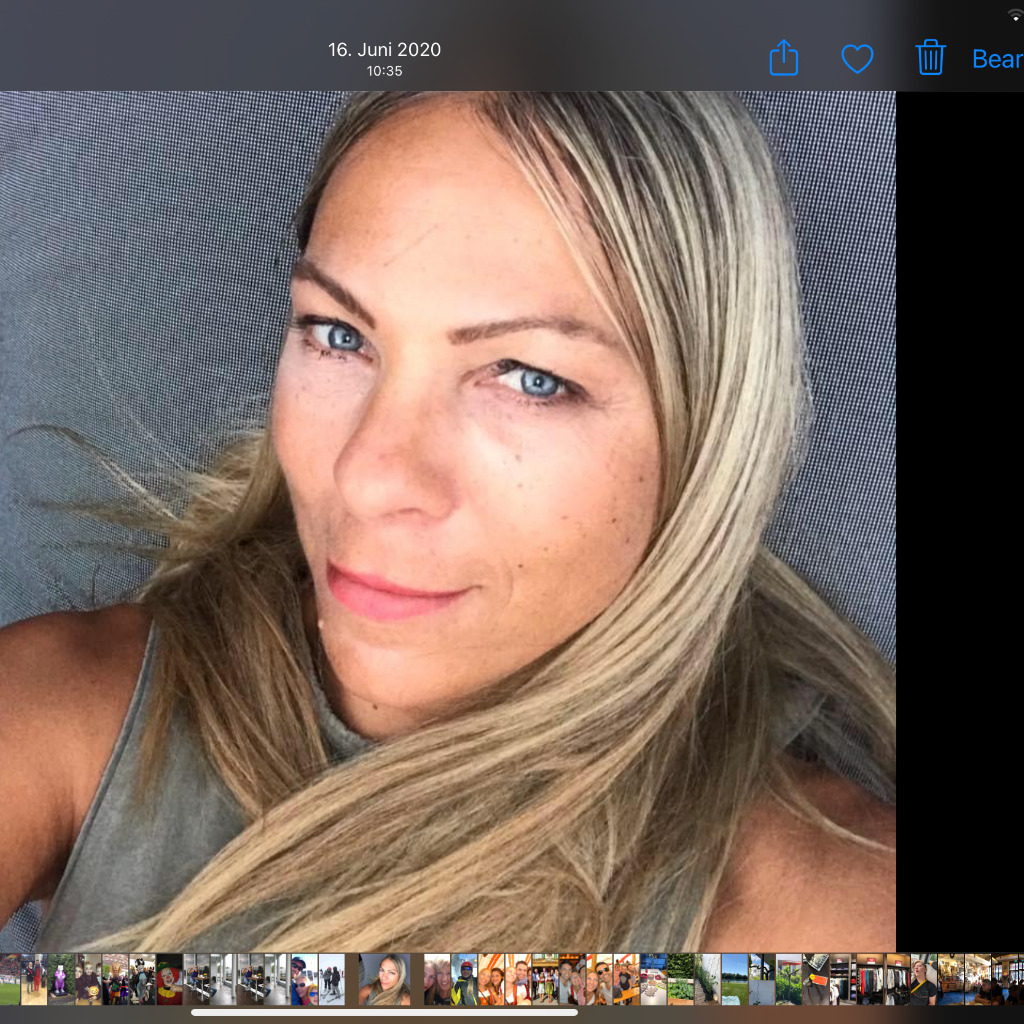Screen dimensions: 1024x1024
Task: Select the stadium thumbnail at strip start
Action: coord(9,979)
